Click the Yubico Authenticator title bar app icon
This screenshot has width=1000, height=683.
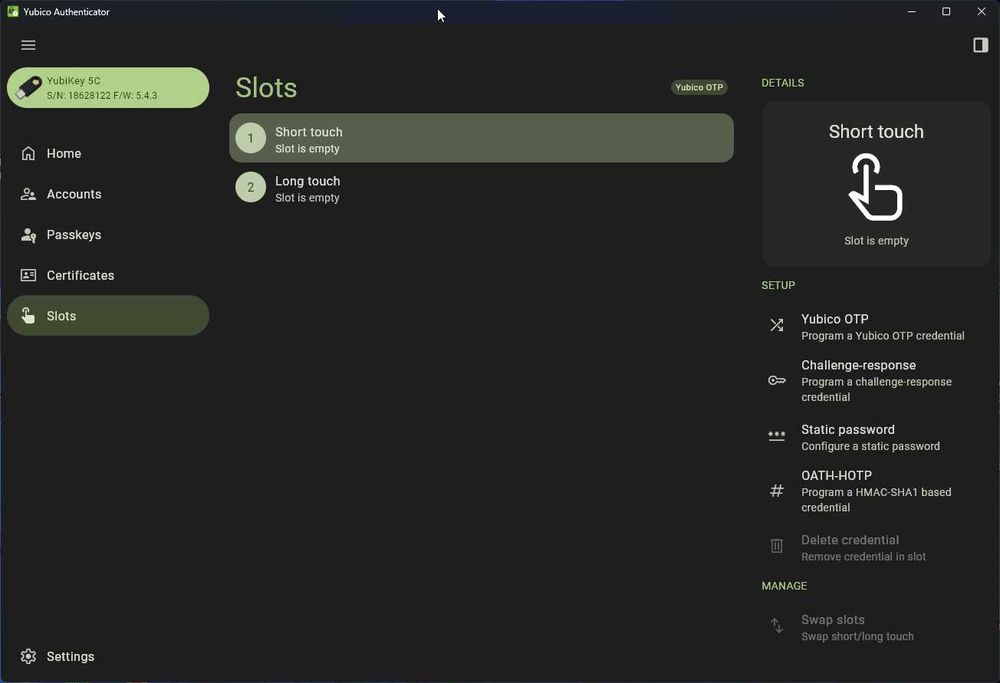tap(13, 11)
